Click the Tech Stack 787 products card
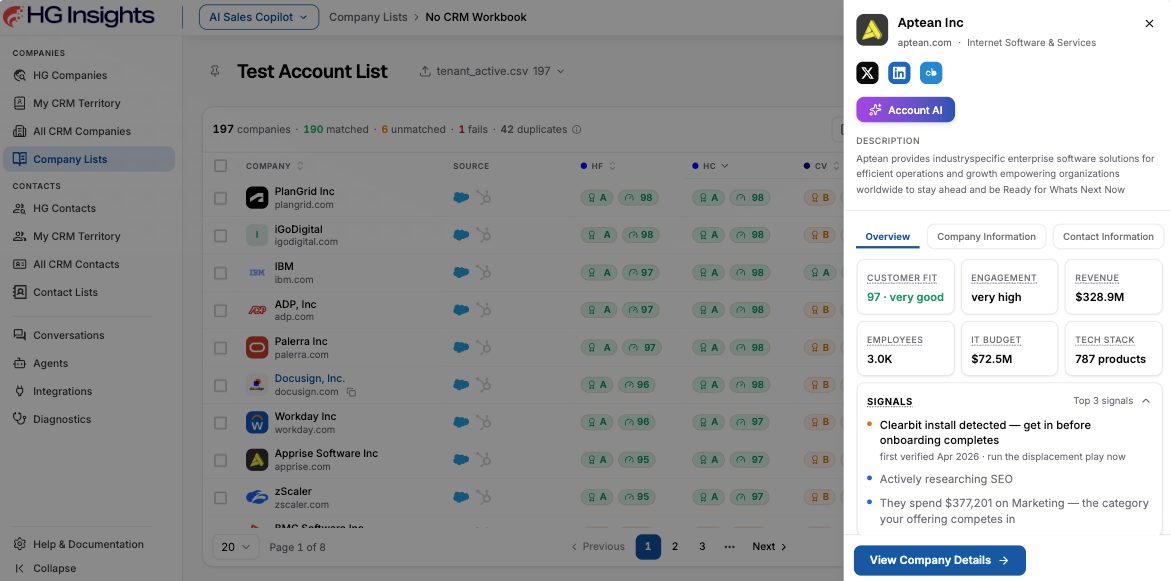Screen dimensions: 1171x581 [1113, 349]
